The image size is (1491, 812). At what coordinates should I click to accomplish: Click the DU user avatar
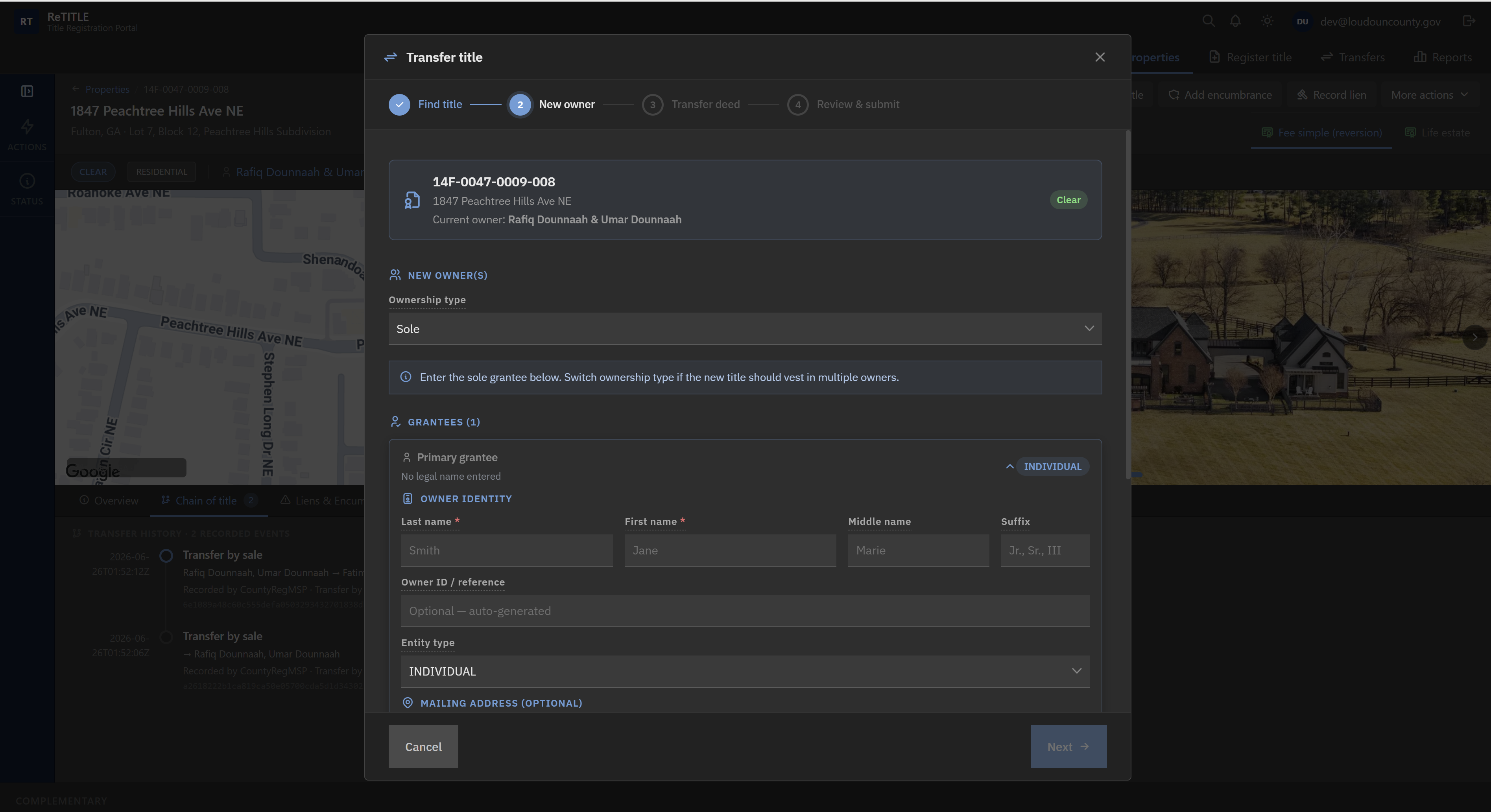pyautogui.click(x=1302, y=21)
